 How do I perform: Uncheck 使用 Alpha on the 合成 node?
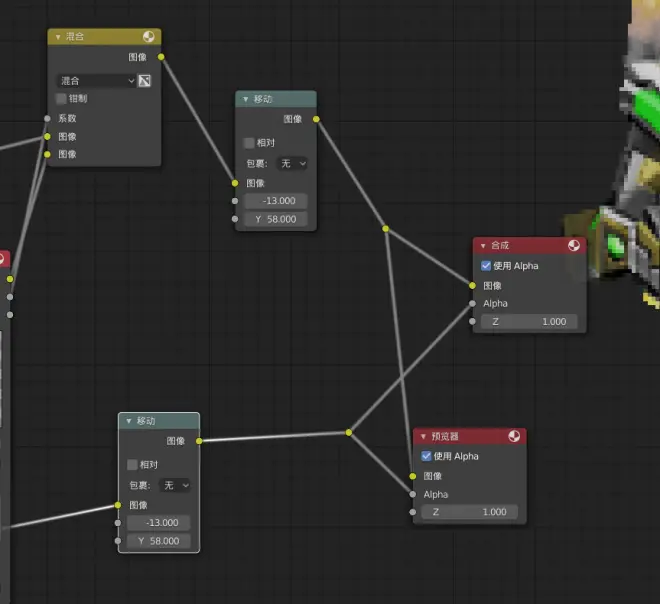[x=486, y=266]
